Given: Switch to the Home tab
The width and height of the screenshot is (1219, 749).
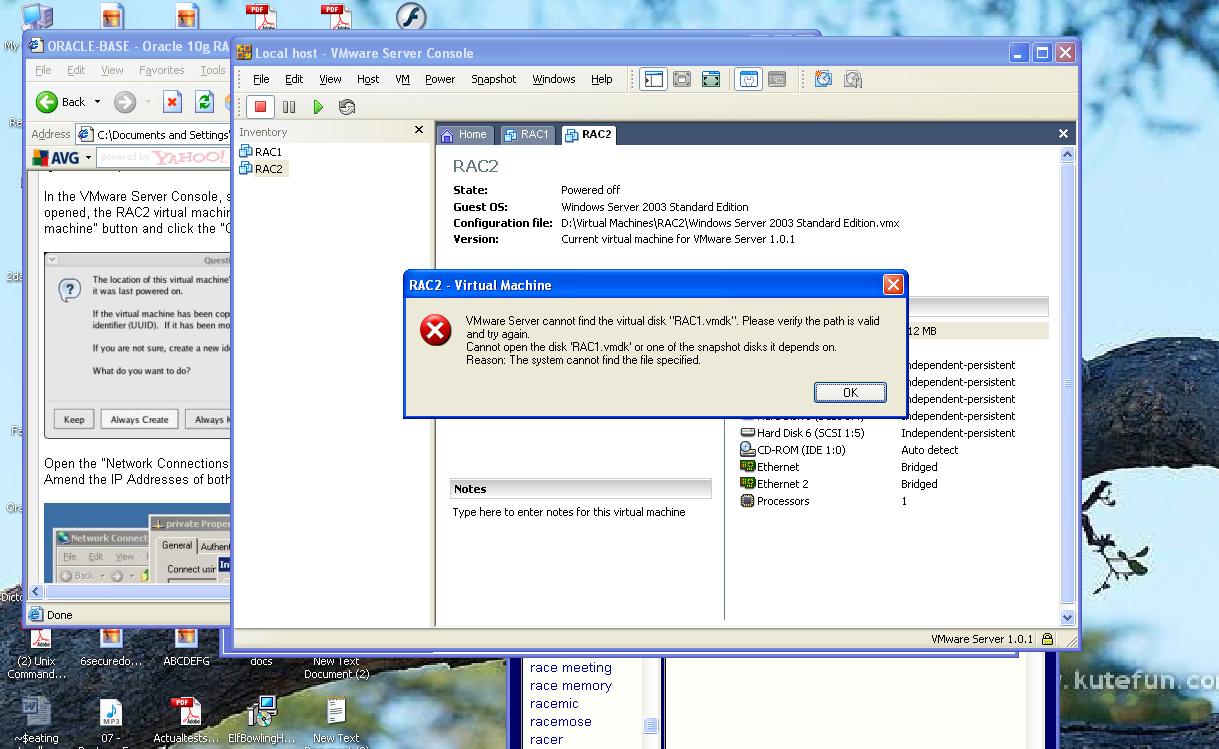Looking at the screenshot, I should pyautogui.click(x=464, y=134).
